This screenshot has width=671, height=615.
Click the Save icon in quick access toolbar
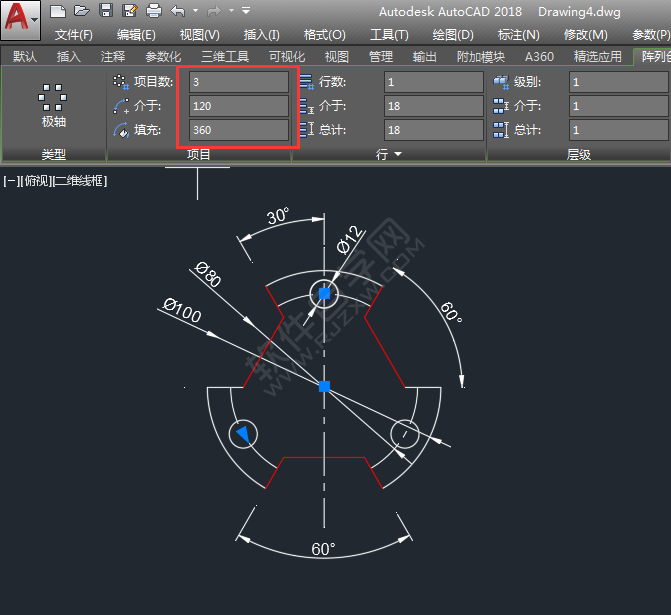[x=106, y=11]
